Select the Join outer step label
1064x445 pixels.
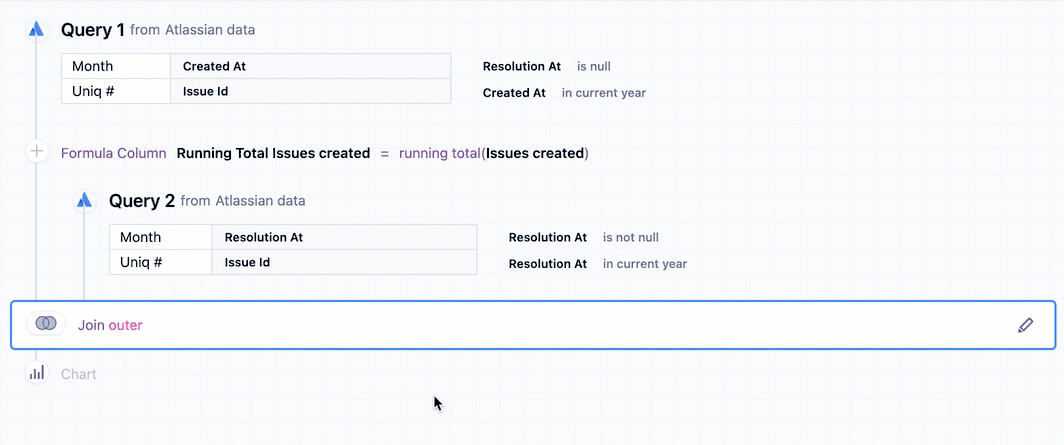(110, 325)
